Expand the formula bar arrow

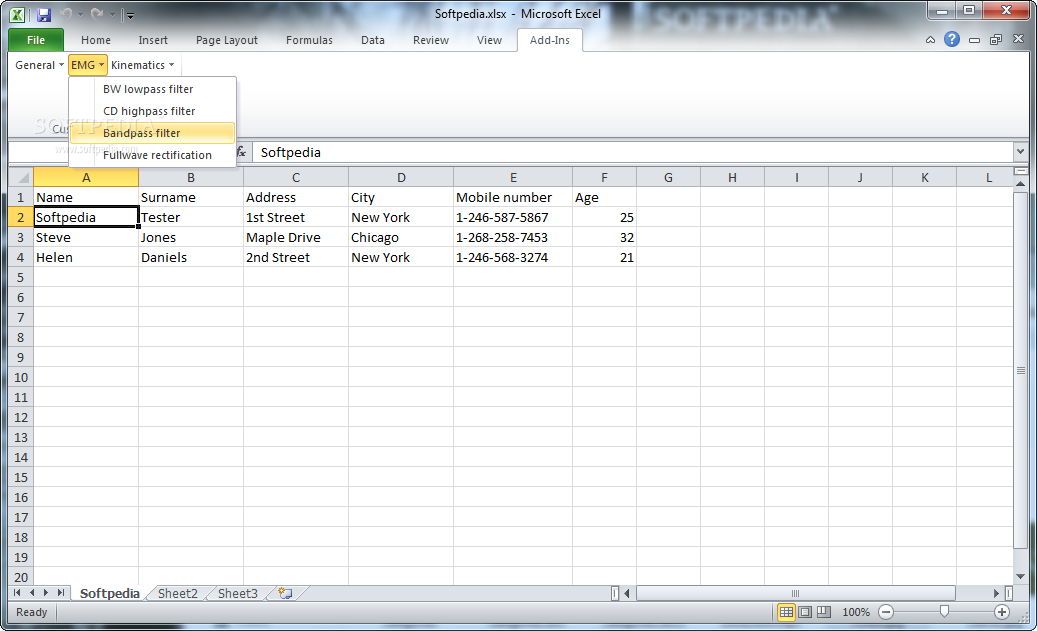[x=1020, y=152]
